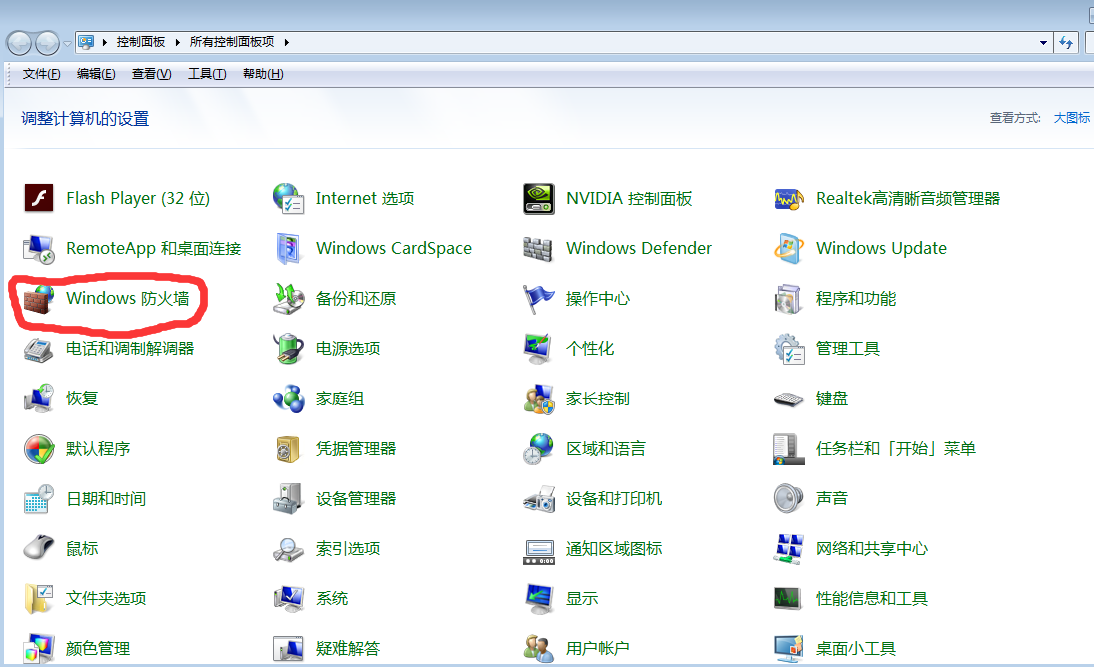Screen dimensions: 1094x667
Task: Open the 家长控制 icon
Action: [x=539, y=398]
